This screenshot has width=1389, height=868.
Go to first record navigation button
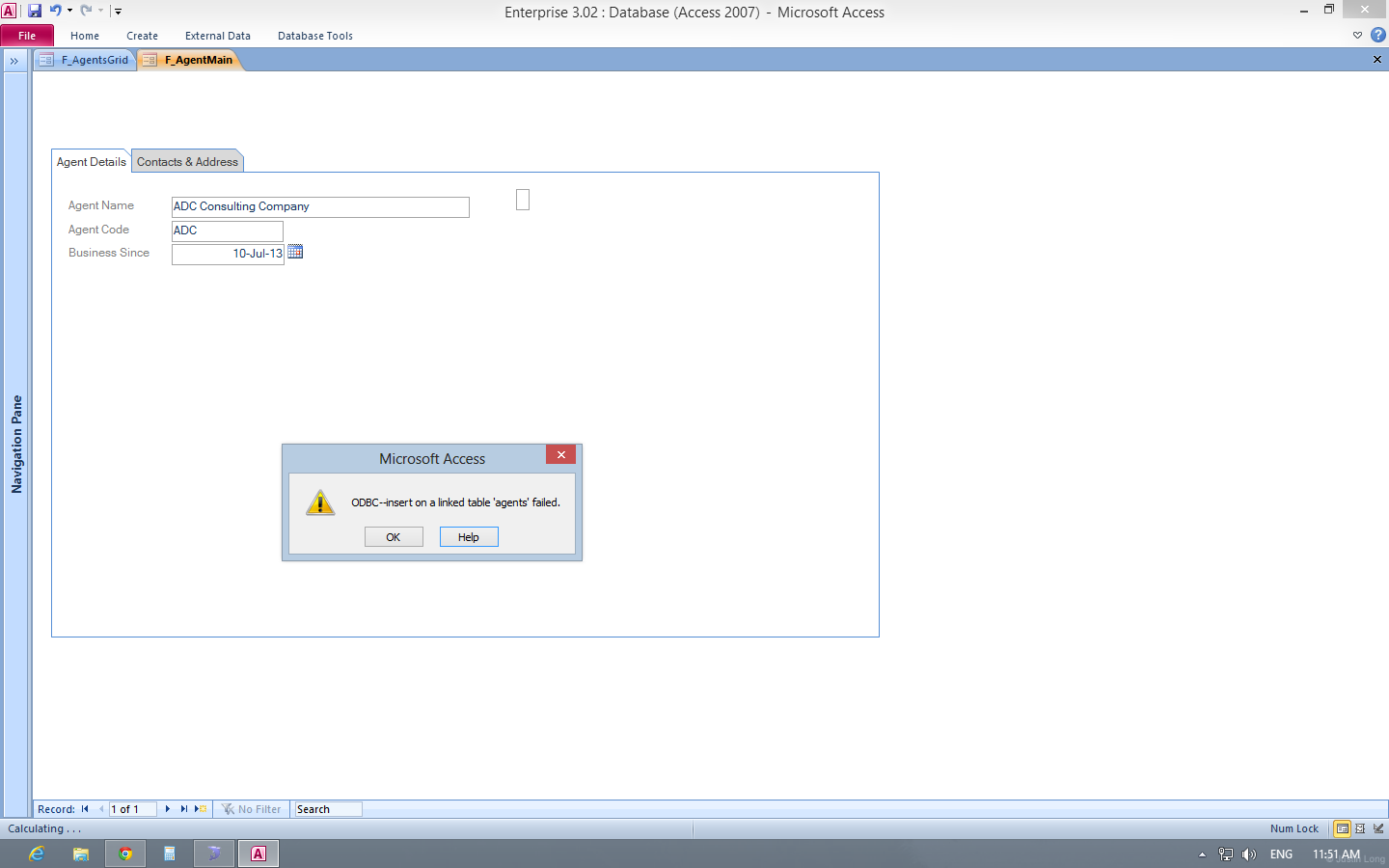85,809
